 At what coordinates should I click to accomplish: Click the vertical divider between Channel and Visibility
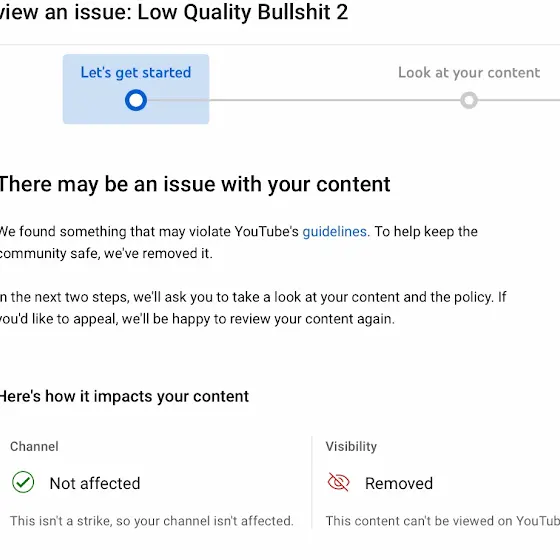(x=311, y=482)
